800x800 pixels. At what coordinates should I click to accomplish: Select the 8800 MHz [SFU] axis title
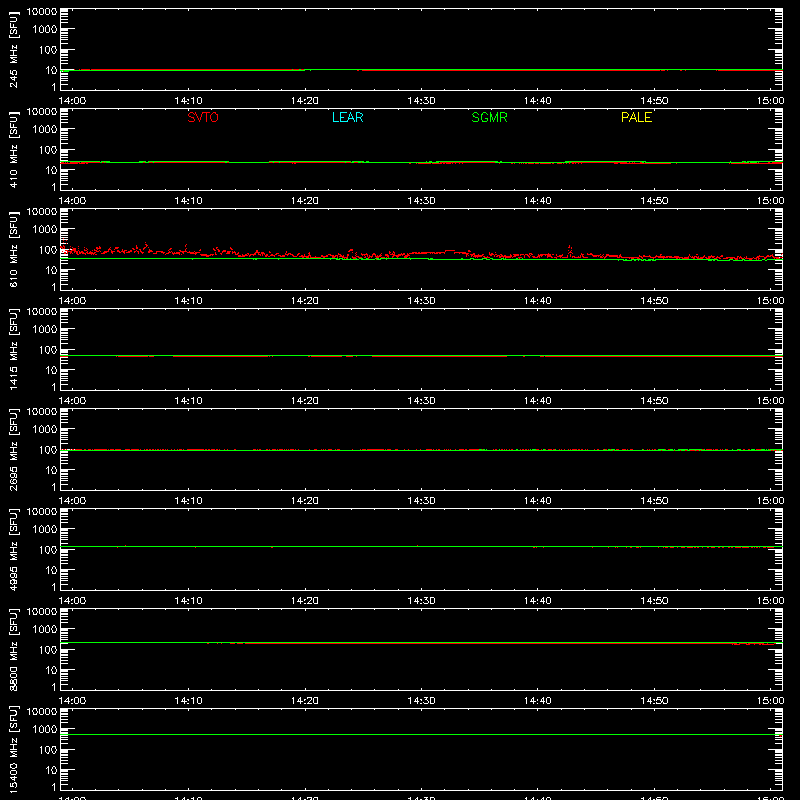[13, 649]
